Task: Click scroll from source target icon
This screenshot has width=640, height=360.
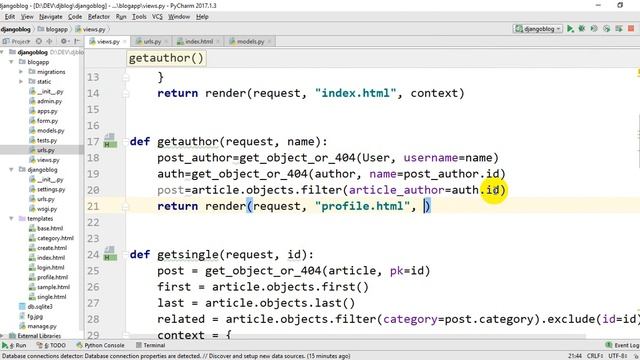Action: 39,41
